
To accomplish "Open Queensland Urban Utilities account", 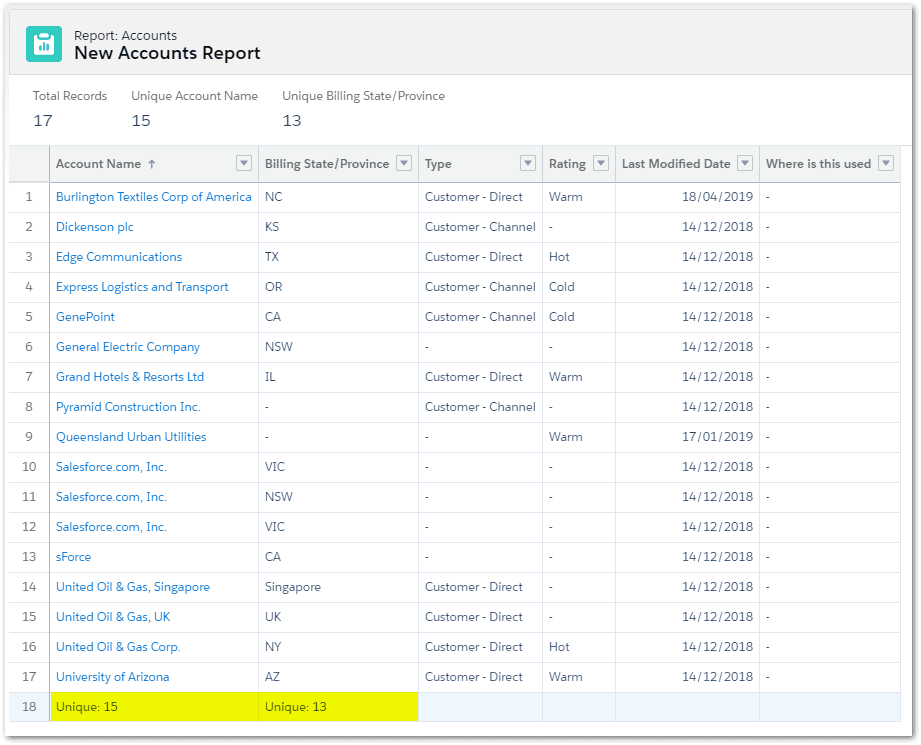I will point(131,437).
